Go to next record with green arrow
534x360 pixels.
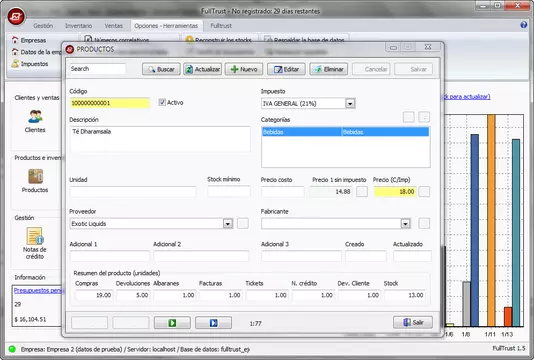coord(172,323)
